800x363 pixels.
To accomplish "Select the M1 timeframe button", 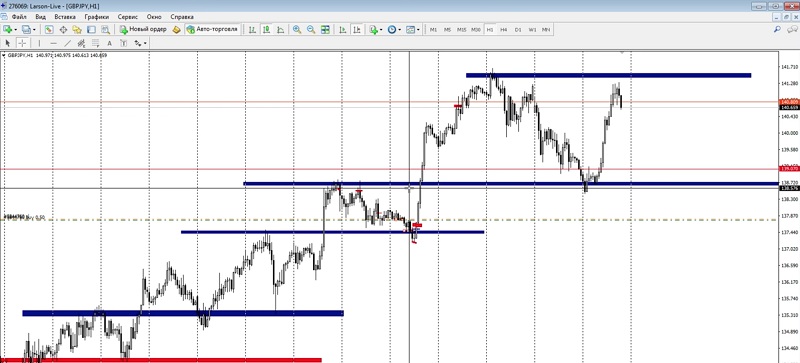I will coord(433,30).
